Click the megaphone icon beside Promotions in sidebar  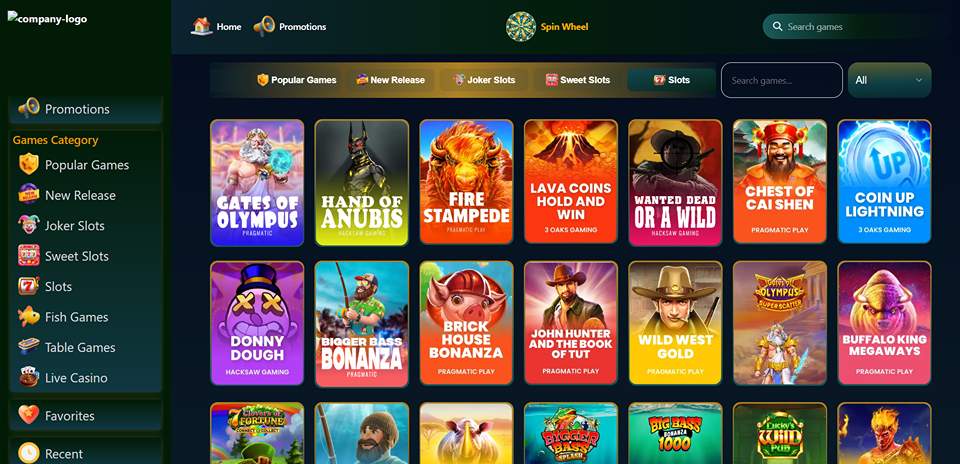(28, 108)
